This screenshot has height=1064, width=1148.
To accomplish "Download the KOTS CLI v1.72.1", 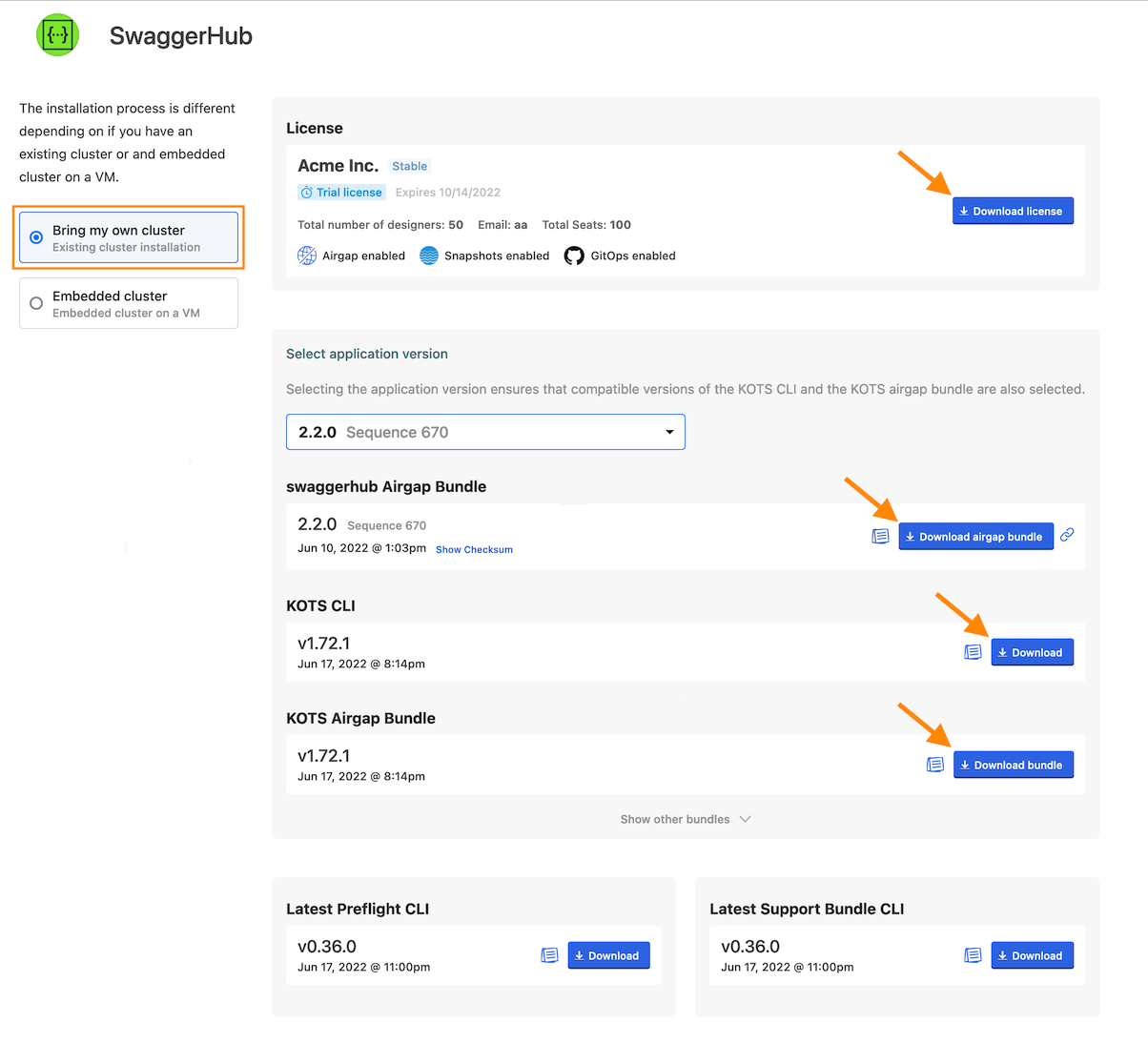I will pyautogui.click(x=1032, y=652).
